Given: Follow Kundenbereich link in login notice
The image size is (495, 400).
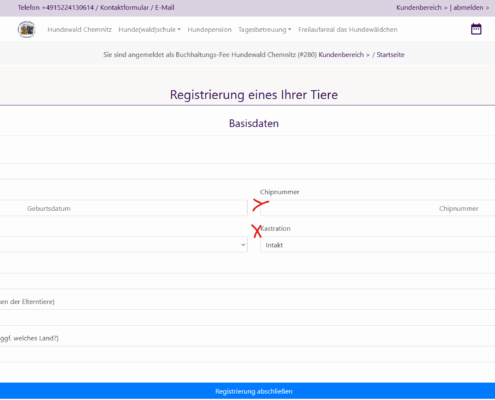Looking at the screenshot, I should point(344,55).
